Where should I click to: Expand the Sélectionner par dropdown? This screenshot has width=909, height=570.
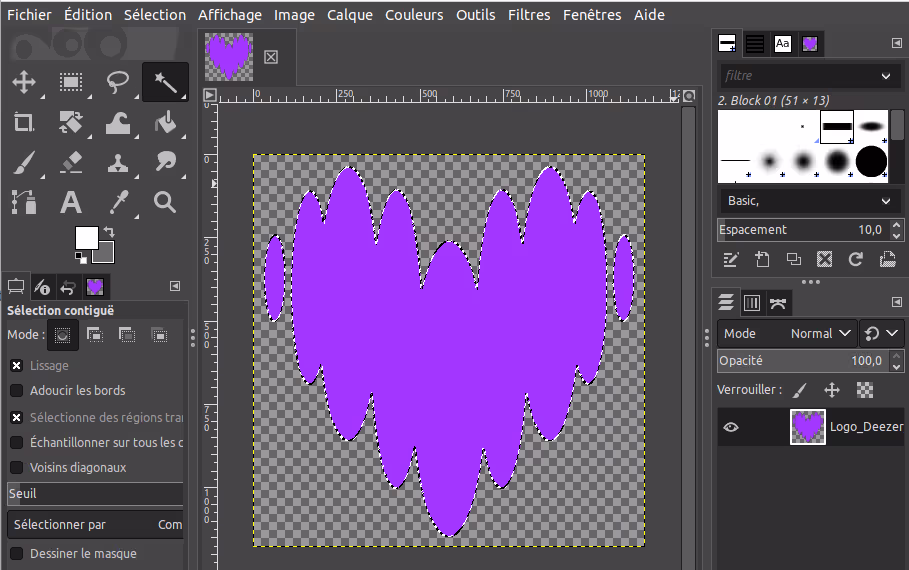(x=96, y=525)
